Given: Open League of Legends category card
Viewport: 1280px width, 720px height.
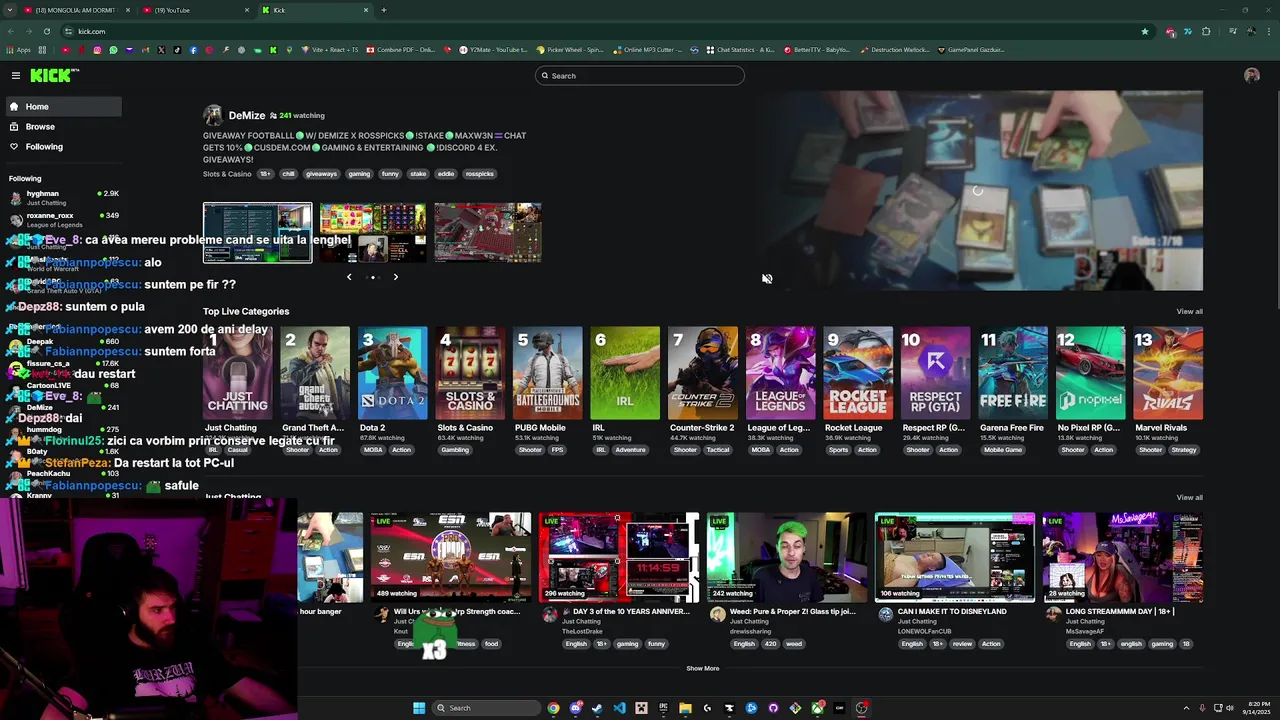Looking at the screenshot, I should point(780,373).
